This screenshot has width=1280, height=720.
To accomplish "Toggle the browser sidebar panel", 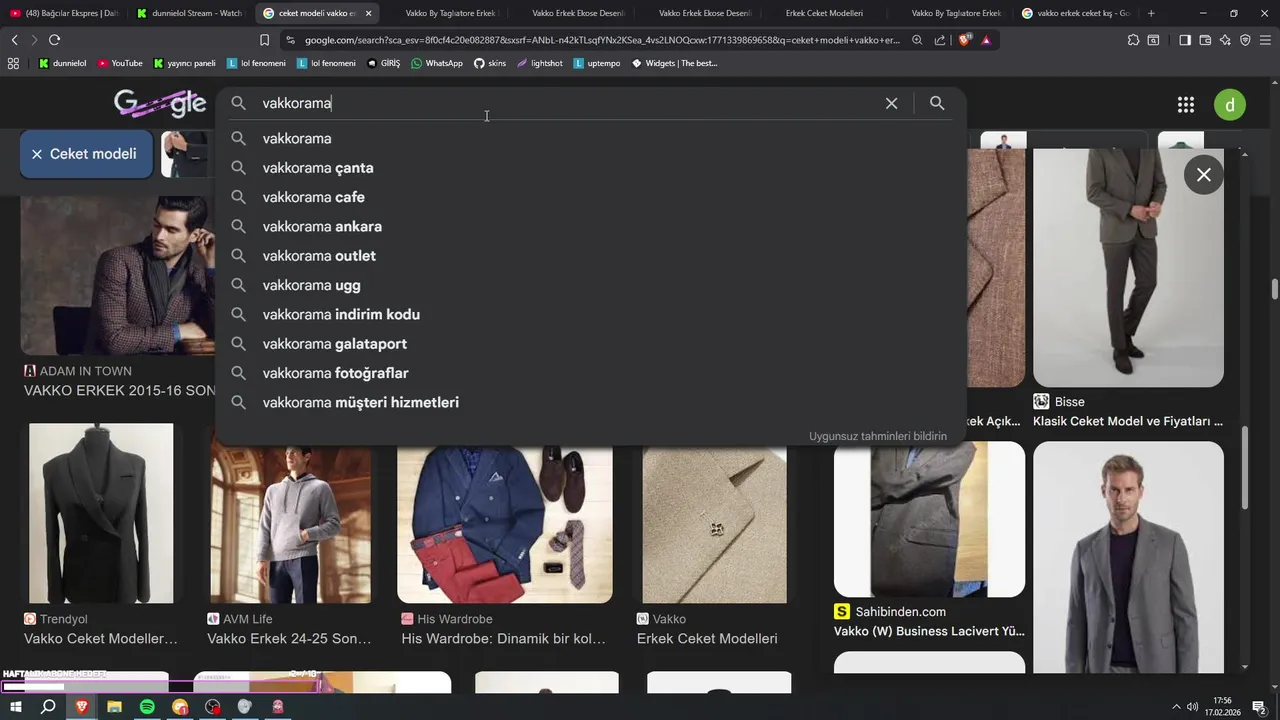I will pos(1185,40).
